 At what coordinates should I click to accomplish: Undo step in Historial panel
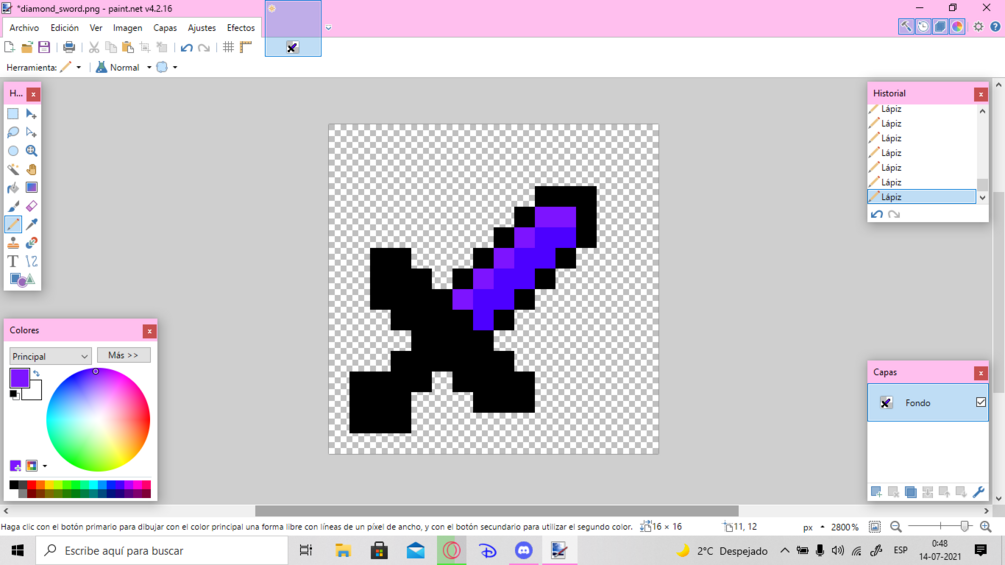pos(877,215)
